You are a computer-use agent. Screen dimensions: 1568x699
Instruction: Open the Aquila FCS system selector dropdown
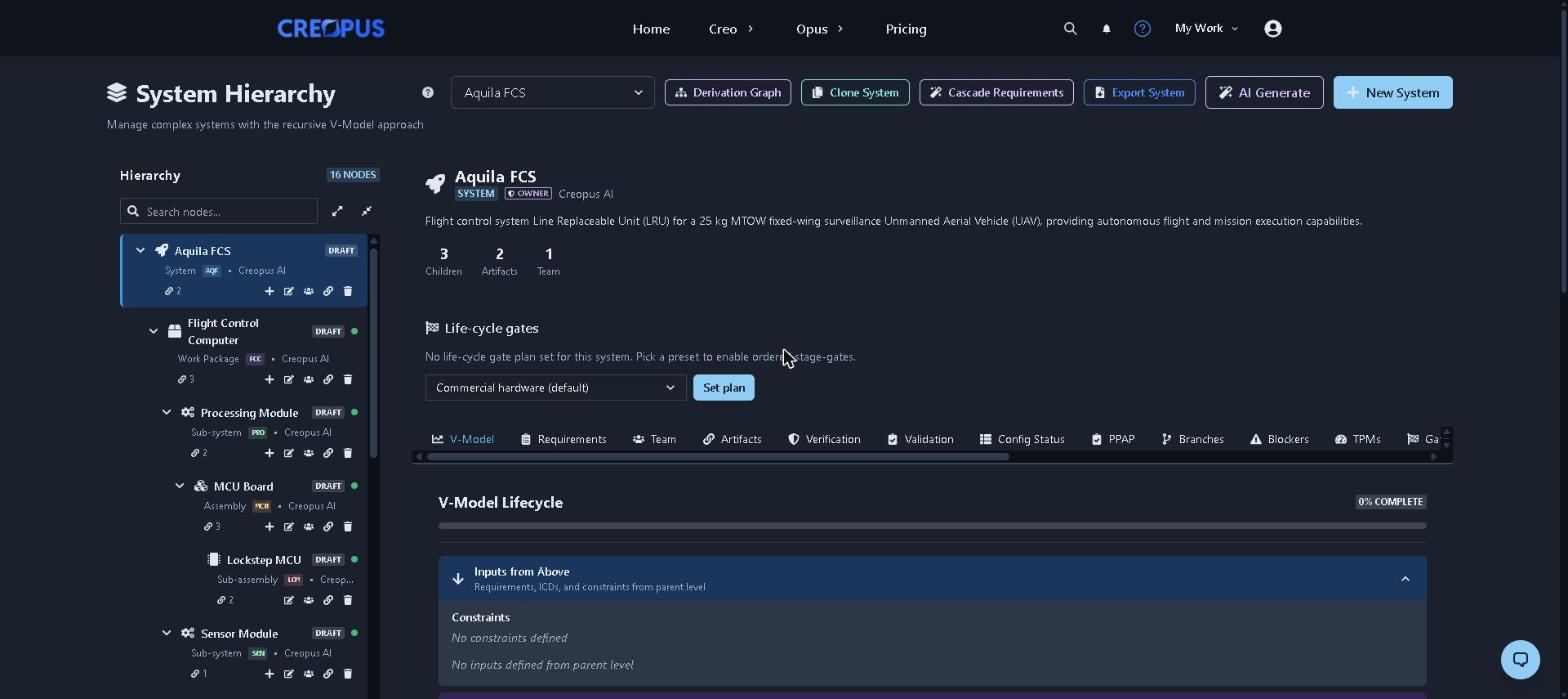click(553, 93)
